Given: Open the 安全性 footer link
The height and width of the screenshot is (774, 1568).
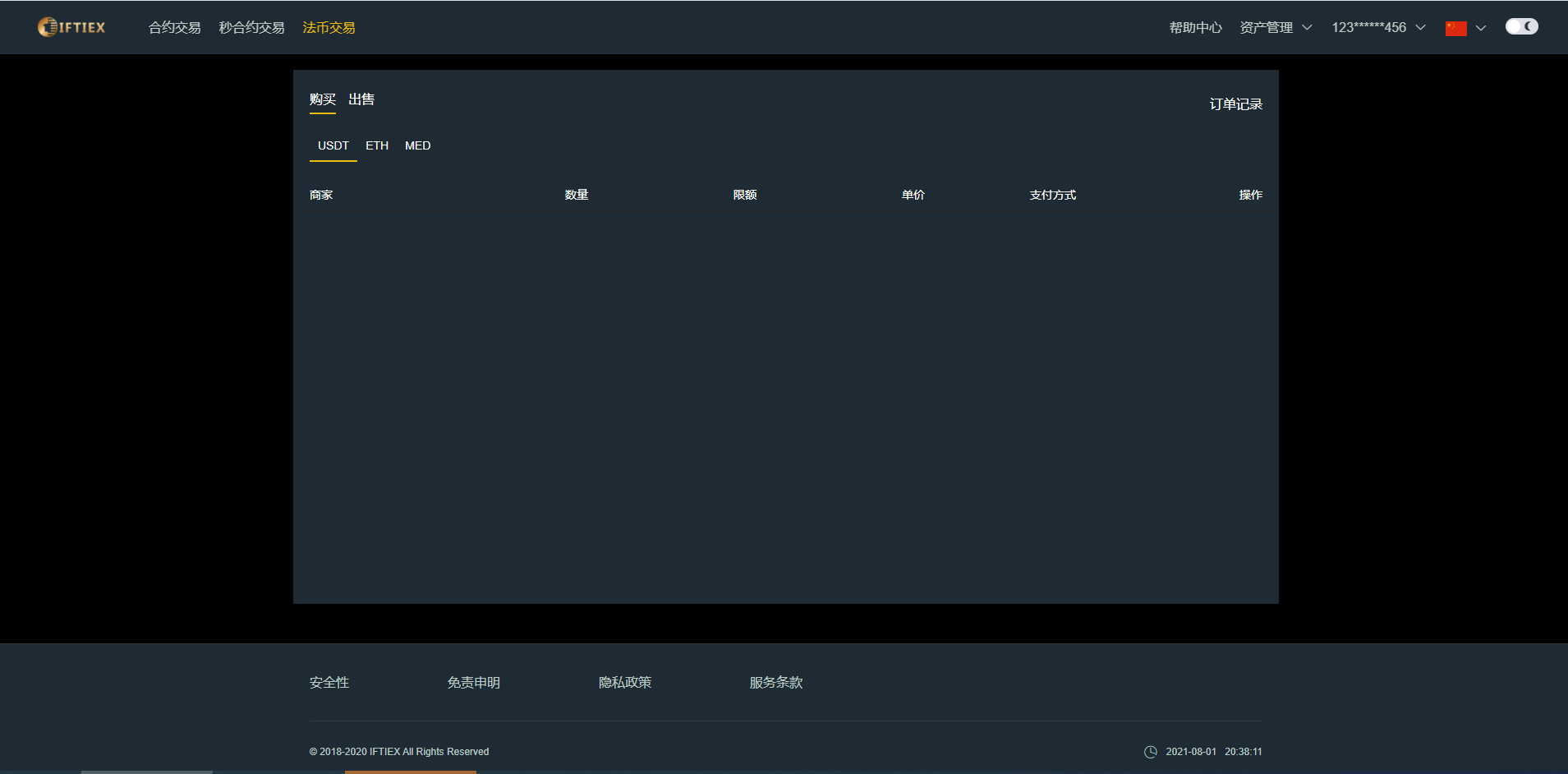Looking at the screenshot, I should [x=329, y=683].
